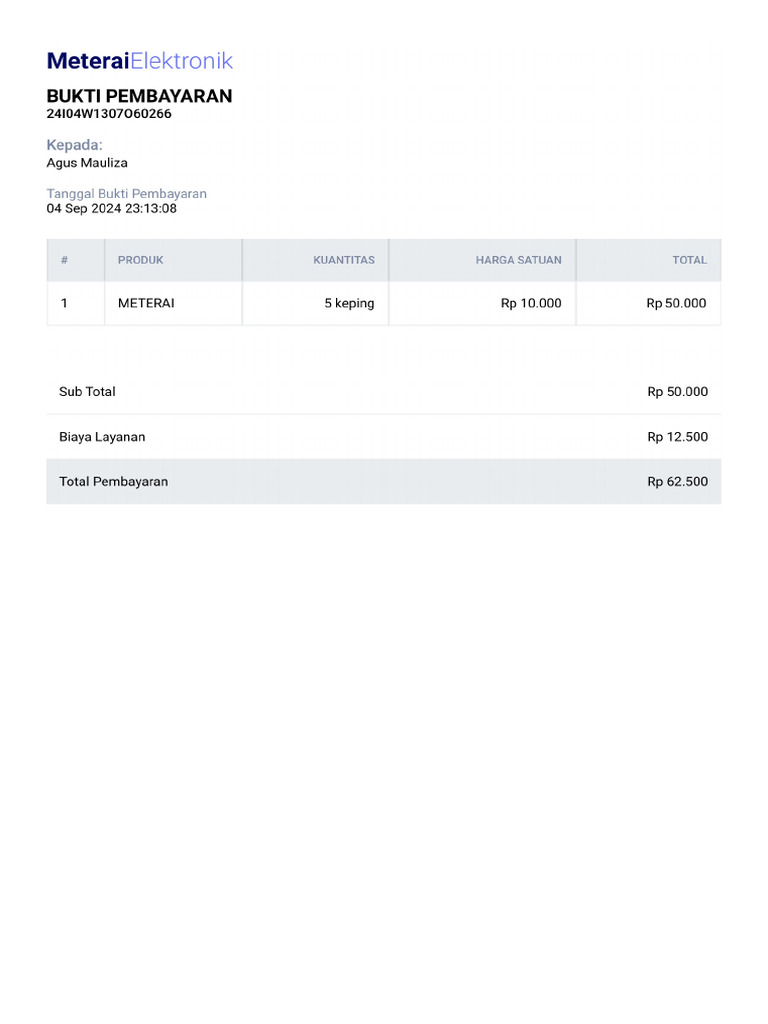Click the Total Pembayaran Rp 62.500 amount
This screenshot has width=768, height=1024.
point(678,482)
